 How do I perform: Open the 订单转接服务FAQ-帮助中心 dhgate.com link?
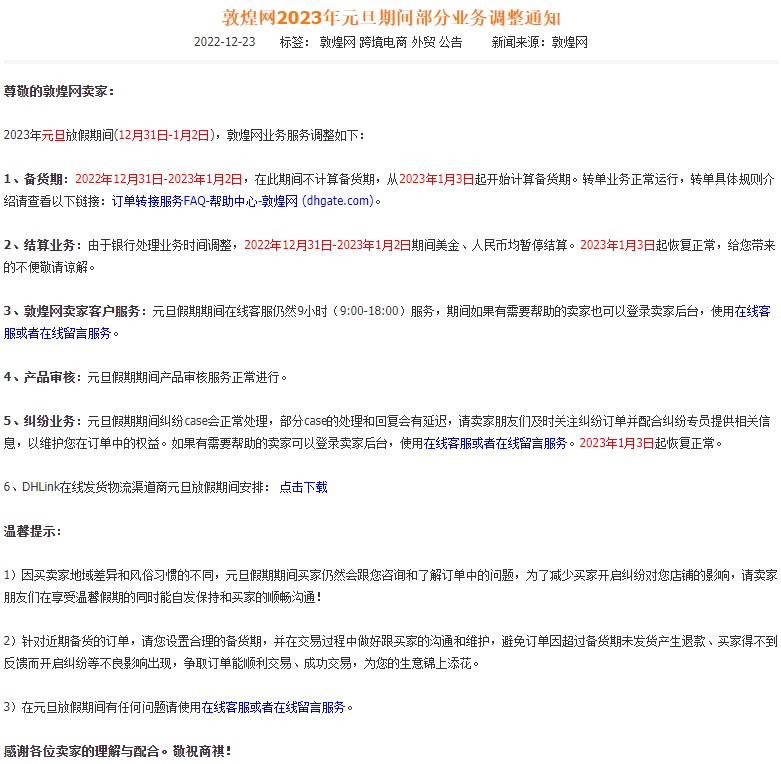point(243,201)
